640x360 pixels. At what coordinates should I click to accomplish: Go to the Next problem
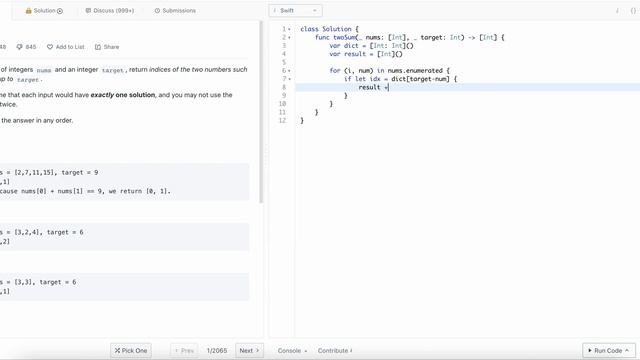tap(249, 351)
